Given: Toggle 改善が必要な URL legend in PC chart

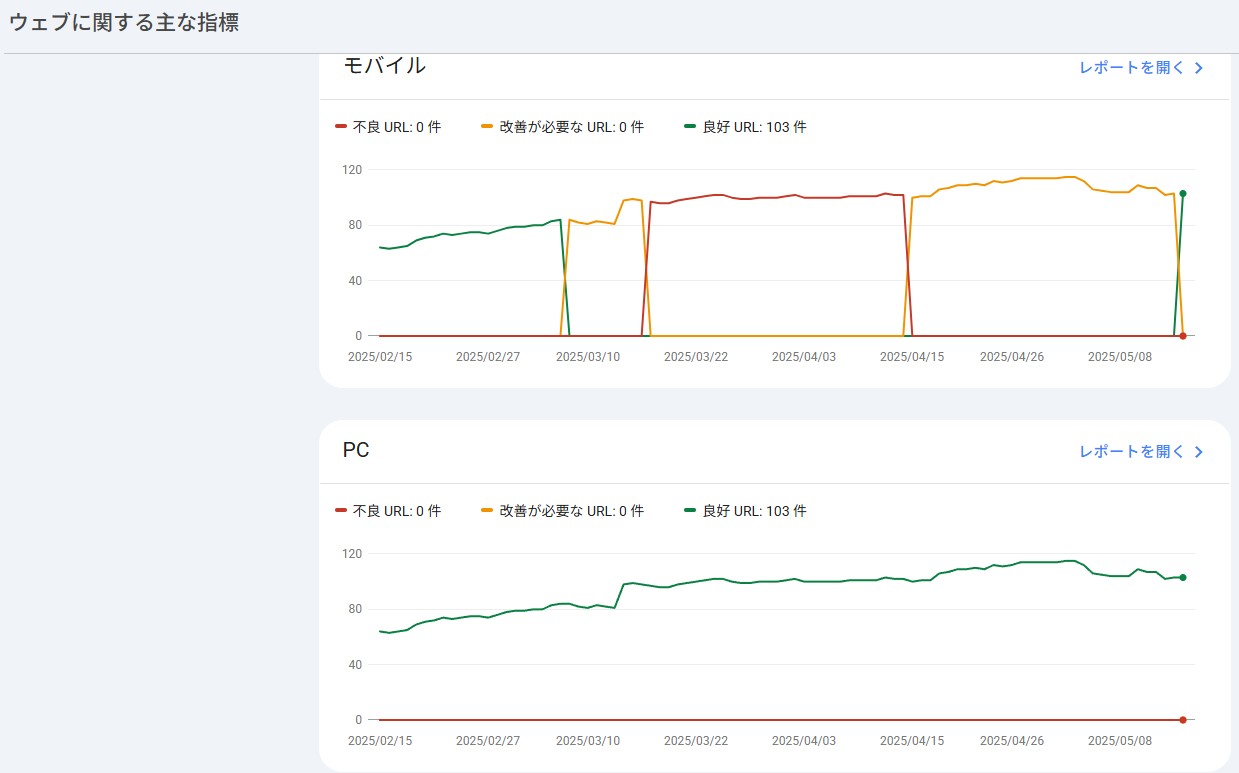Looking at the screenshot, I should pos(562,511).
